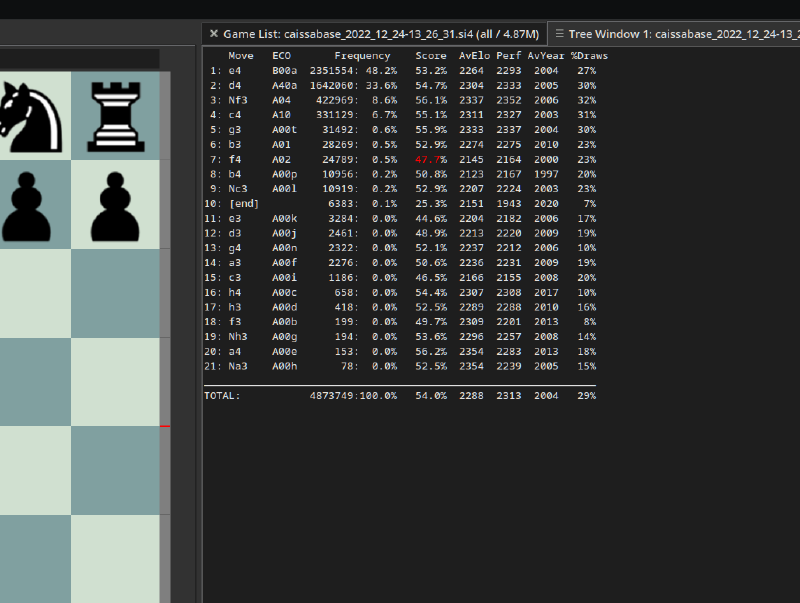Switch to the Tree Window 1 tab
Viewport: 800px width, 603px height.
tap(680, 33)
